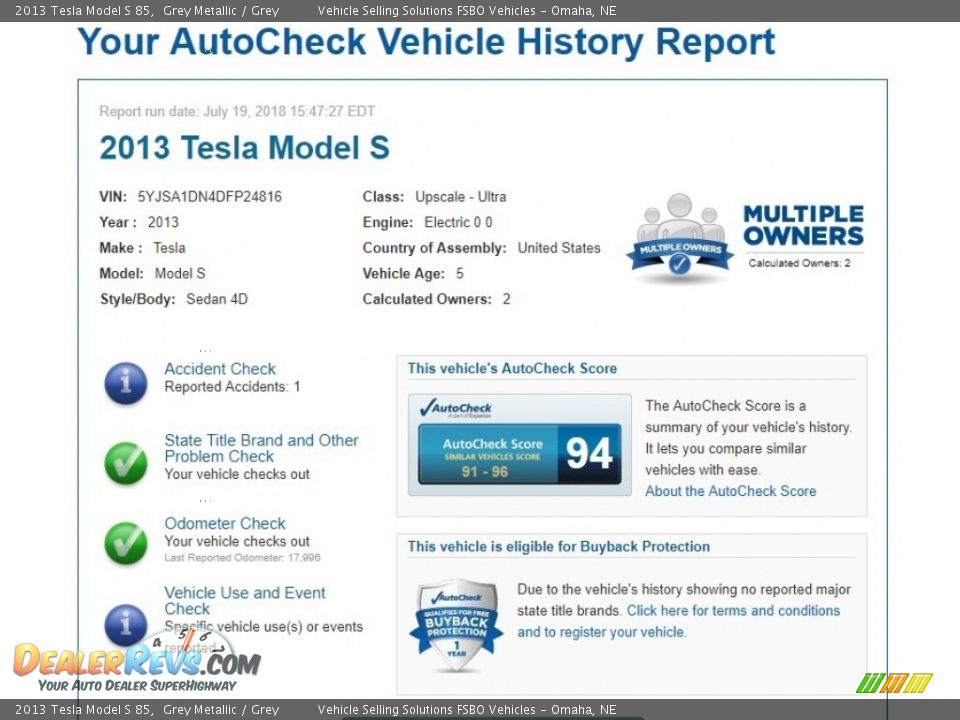Screen dimensions: 960x720
Task: Open State Title Brand and Other Problem Check
Action: coord(261,448)
